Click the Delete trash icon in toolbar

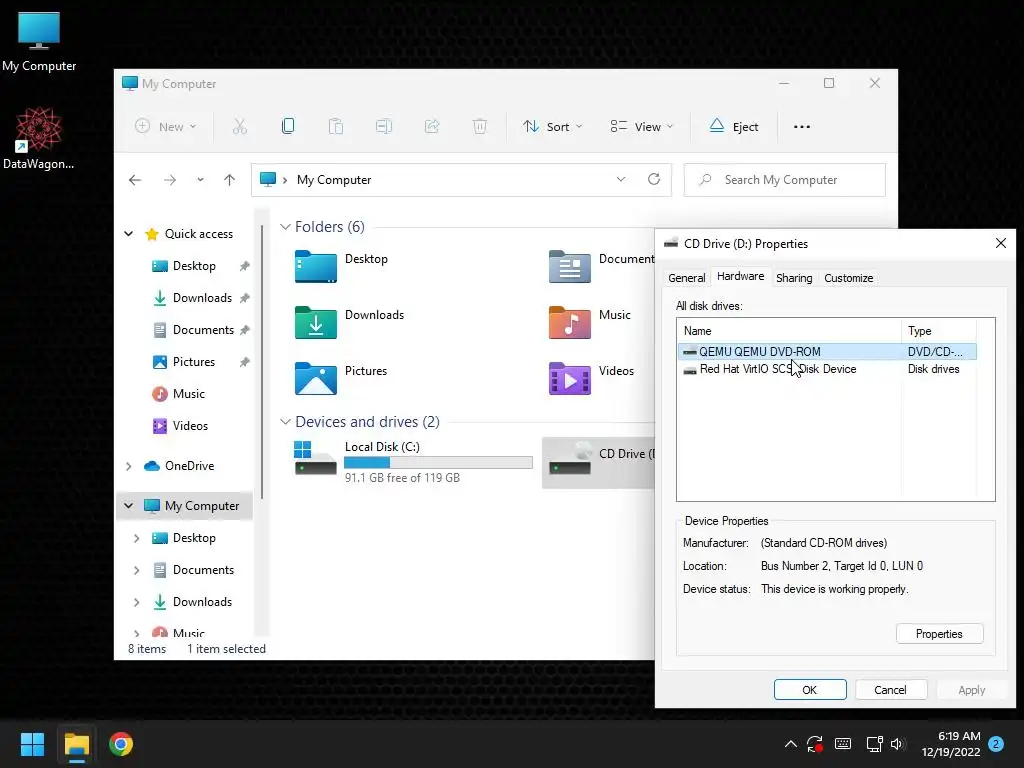[x=480, y=127]
